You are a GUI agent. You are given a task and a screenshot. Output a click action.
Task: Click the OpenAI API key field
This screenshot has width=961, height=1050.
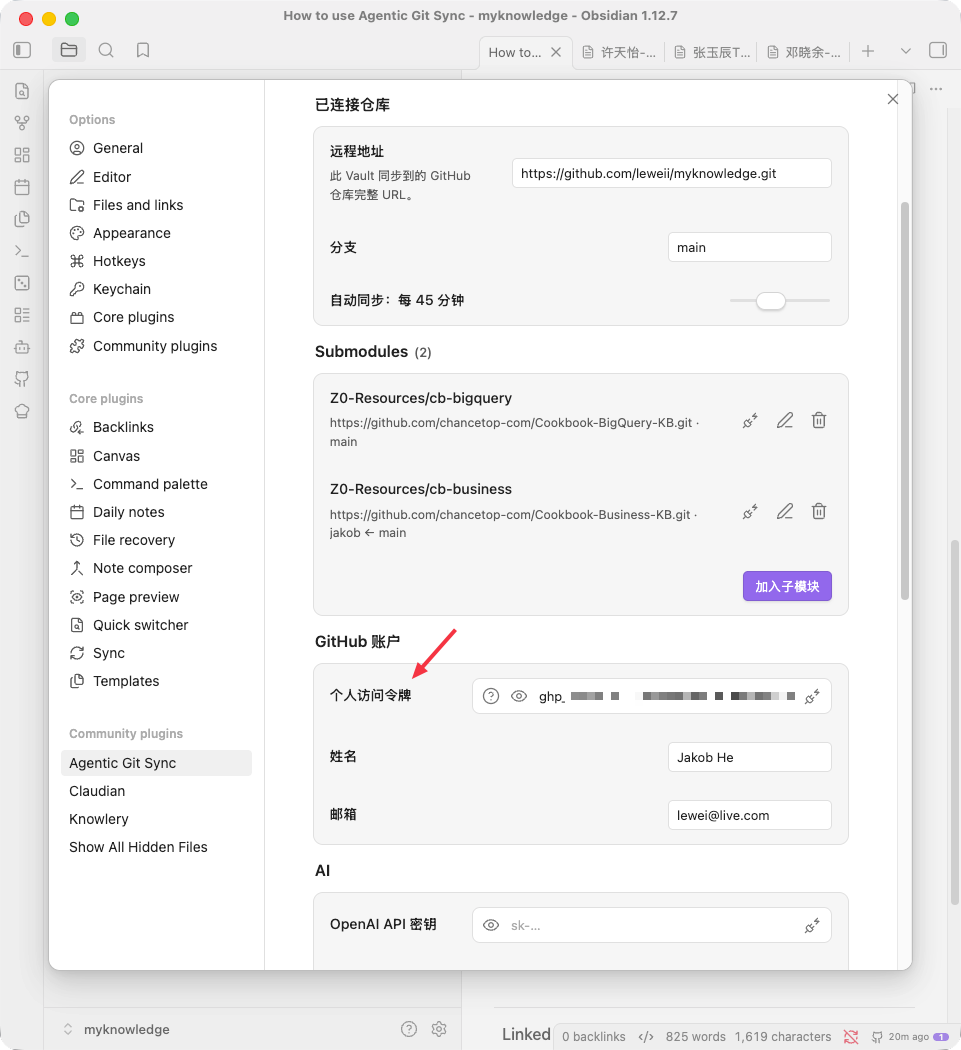652,925
